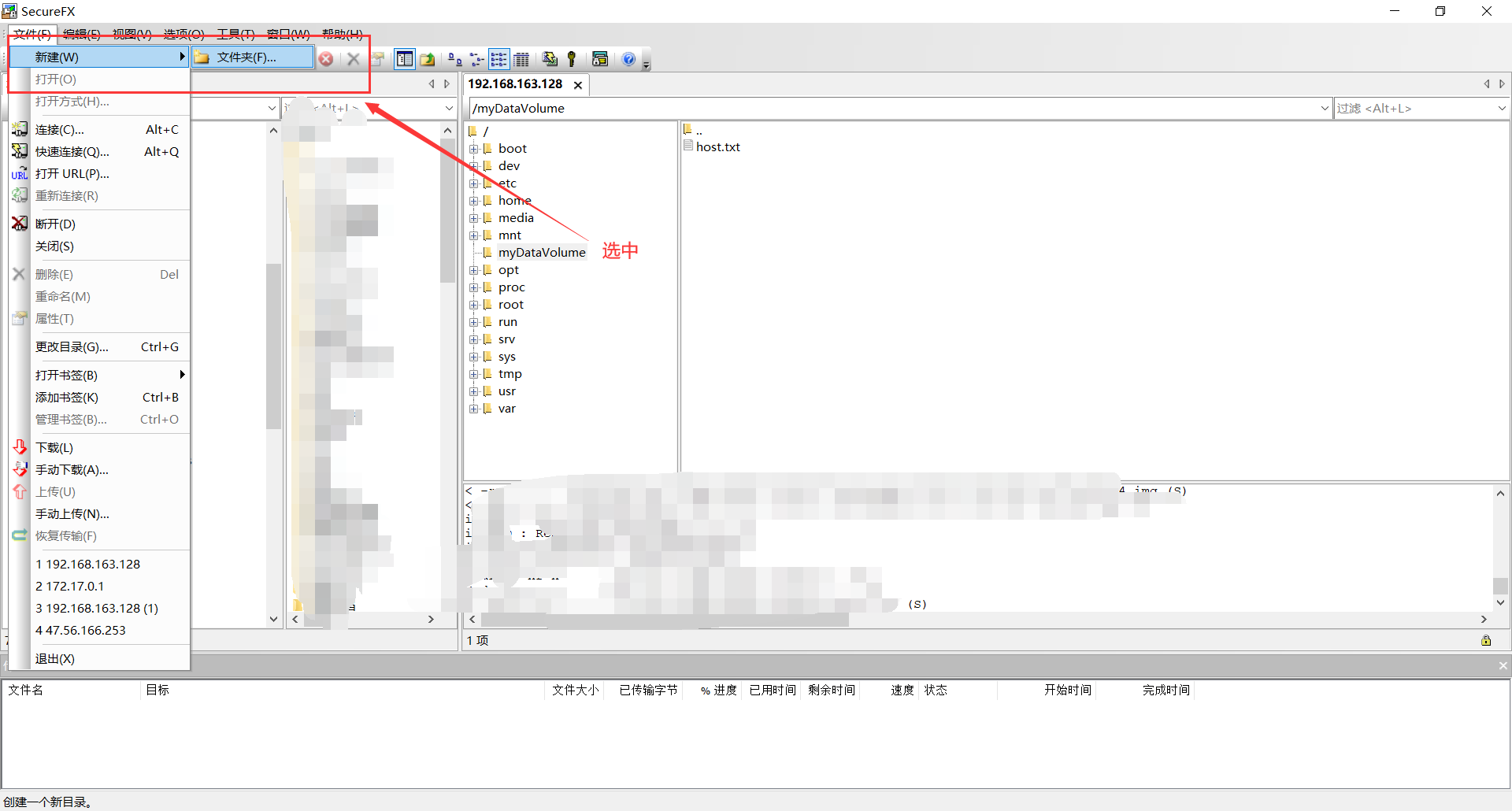Expand the var folder node
Screen dimensions: 1512x811
pyautogui.click(x=474, y=409)
